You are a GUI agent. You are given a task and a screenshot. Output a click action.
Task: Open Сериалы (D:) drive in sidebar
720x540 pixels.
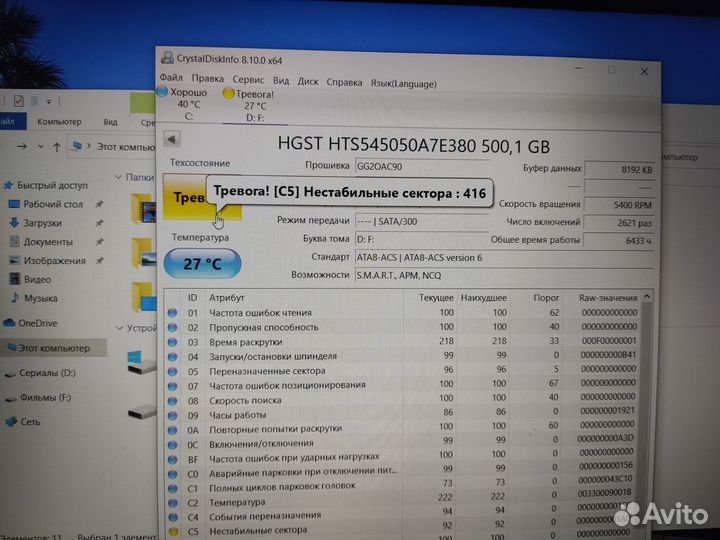click(x=40, y=373)
